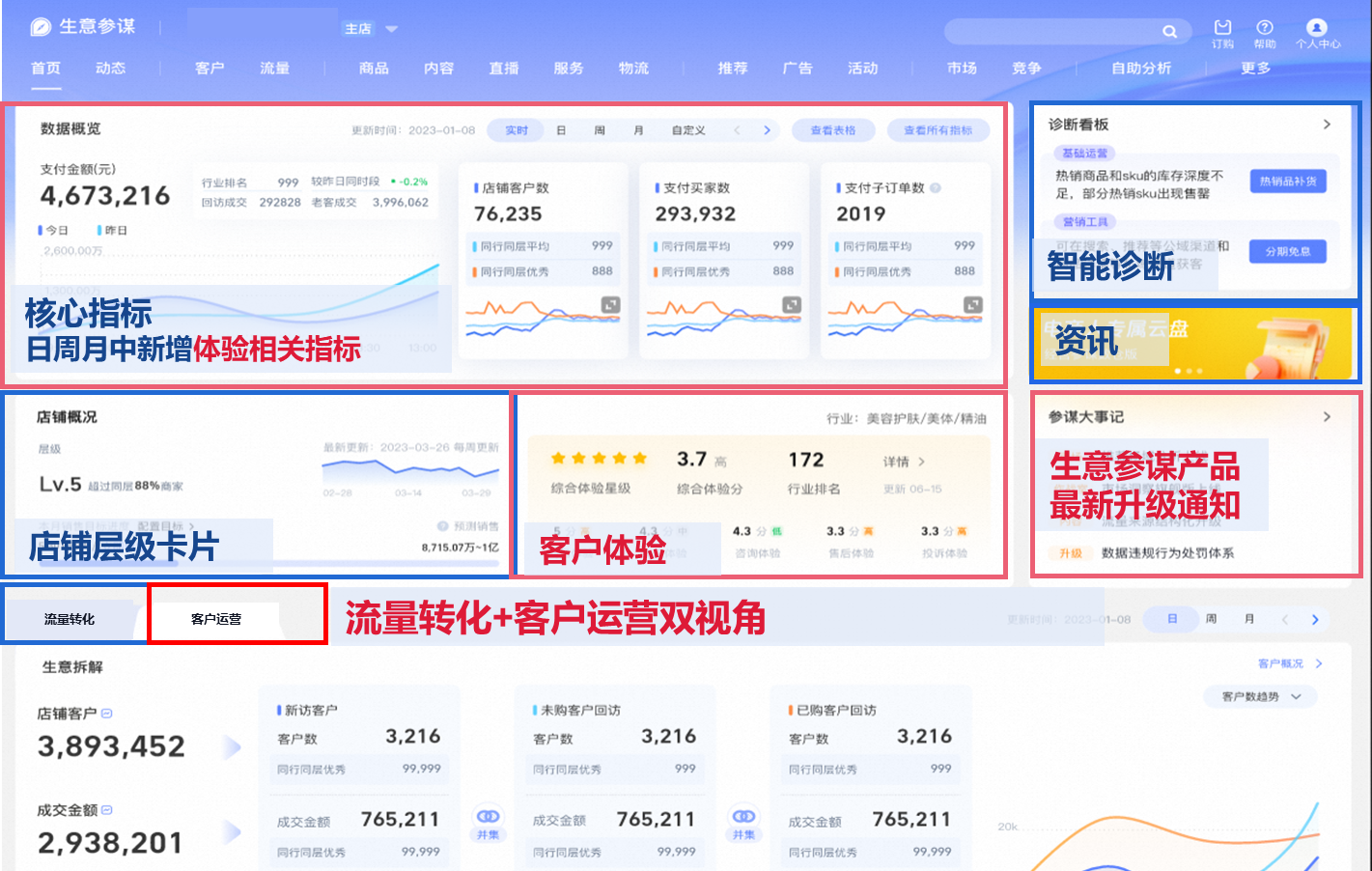
Task: Open the 帮助 help icon
Action: pyautogui.click(x=1265, y=27)
